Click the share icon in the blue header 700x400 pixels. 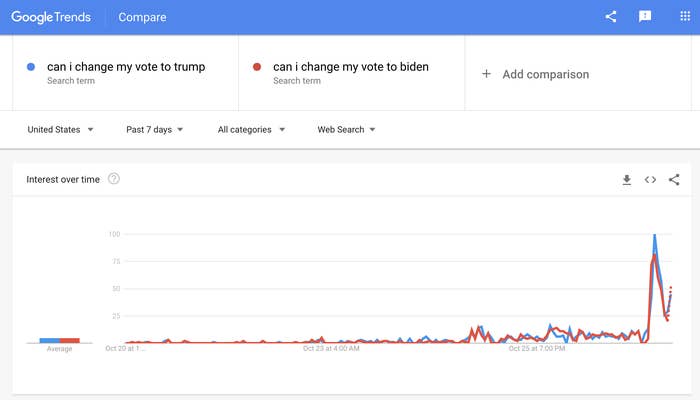[611, 17]
